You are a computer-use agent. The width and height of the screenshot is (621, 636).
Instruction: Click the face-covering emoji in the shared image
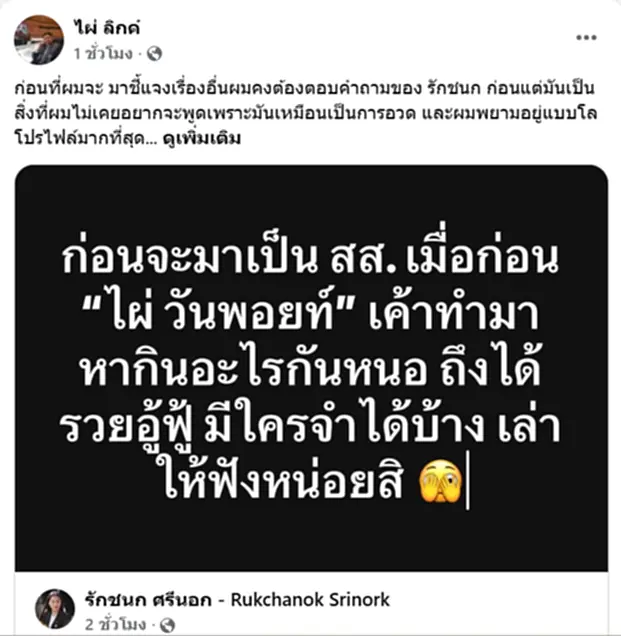tap(440, 482)
